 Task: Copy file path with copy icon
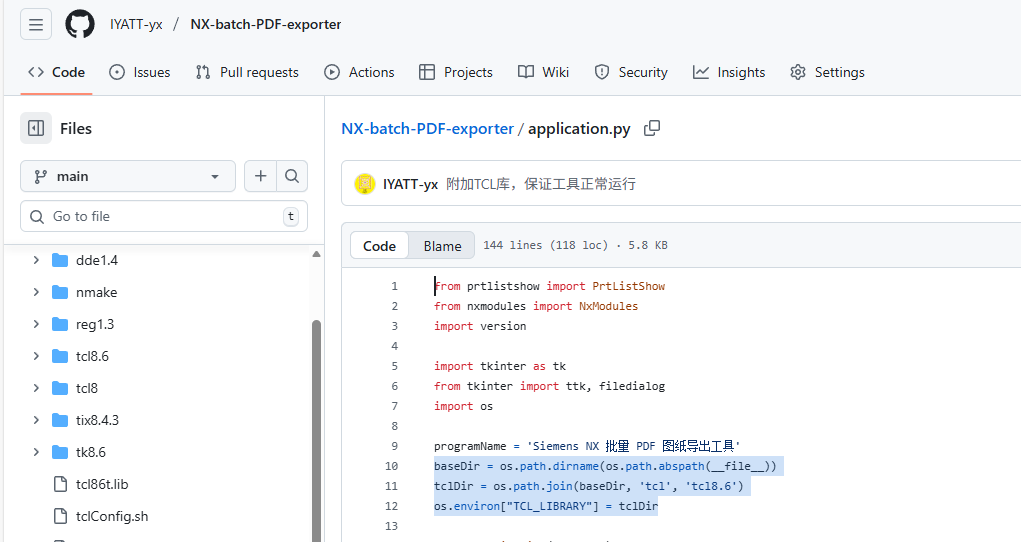click(652, 128)
